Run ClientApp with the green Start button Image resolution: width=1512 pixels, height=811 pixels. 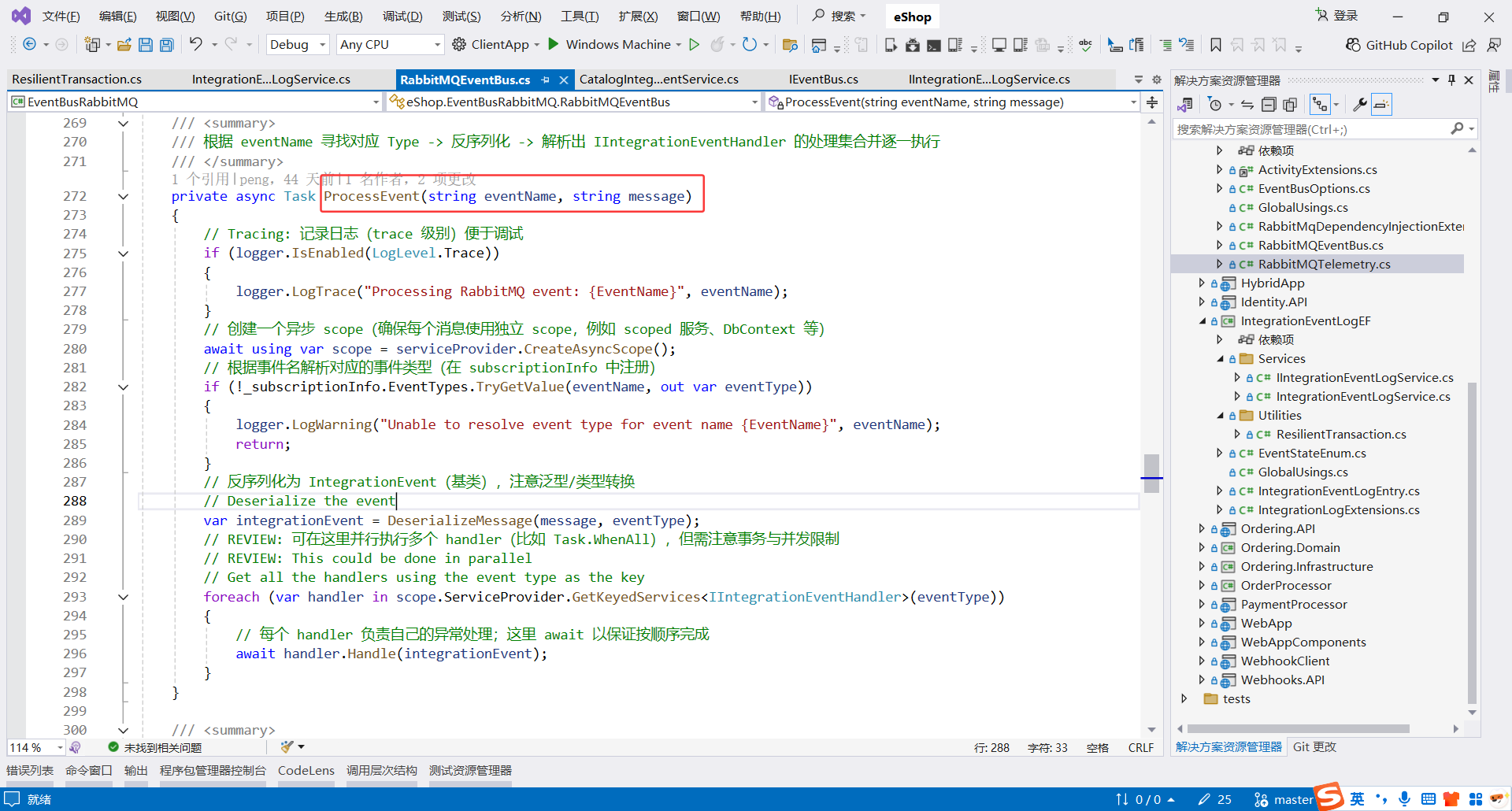pos(554,44)
